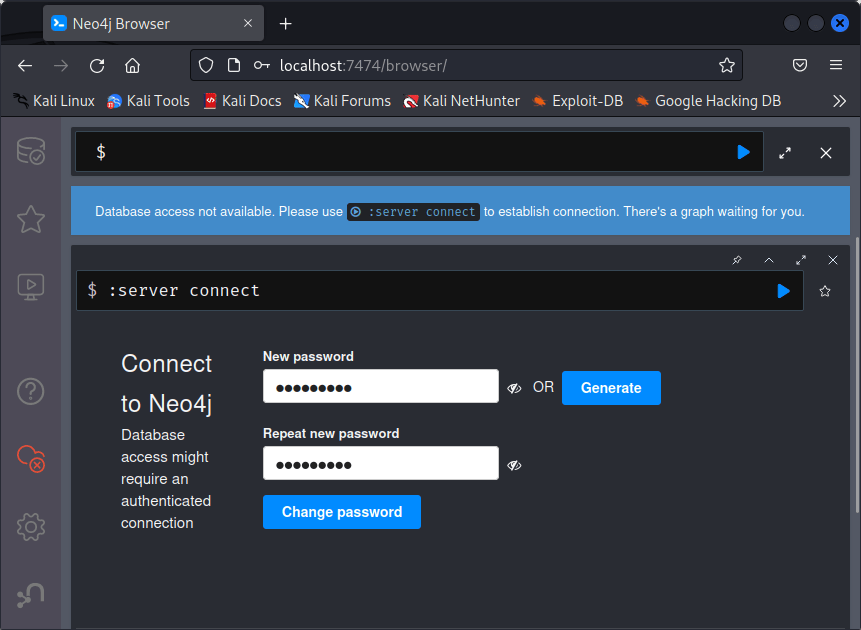Reveal the Repeat new password contents
The image size is (861, 630).
point(514,465)
